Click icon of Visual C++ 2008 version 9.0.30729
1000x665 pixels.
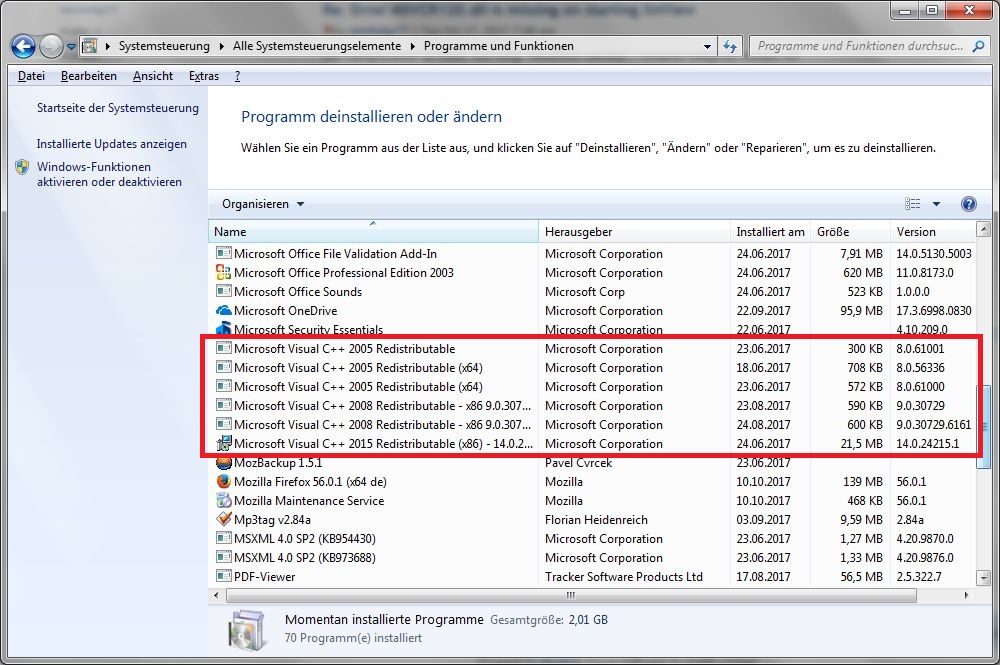pos(223,406)
